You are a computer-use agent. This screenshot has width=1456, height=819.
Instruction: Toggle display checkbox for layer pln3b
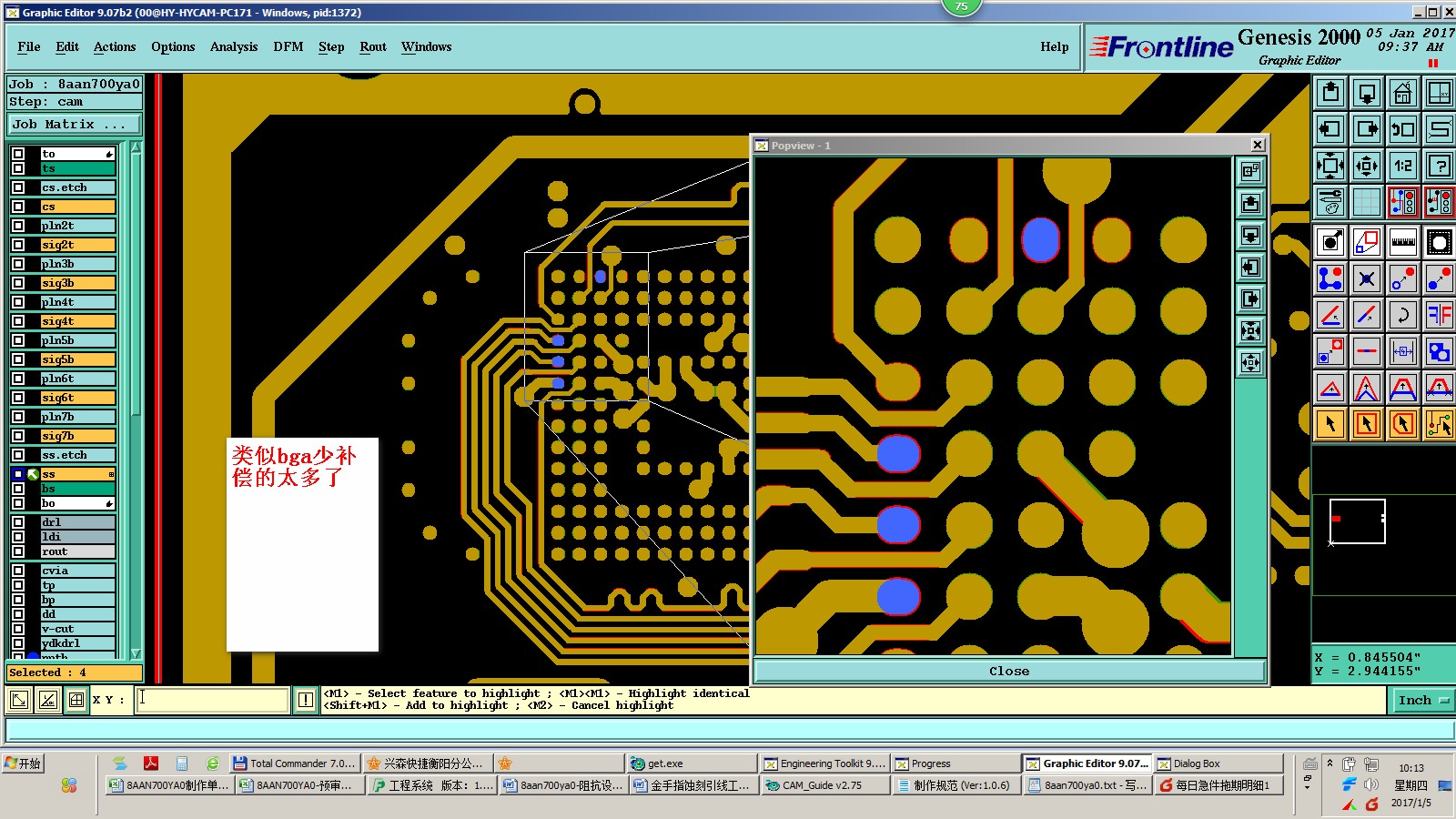[x=18, y=264]
